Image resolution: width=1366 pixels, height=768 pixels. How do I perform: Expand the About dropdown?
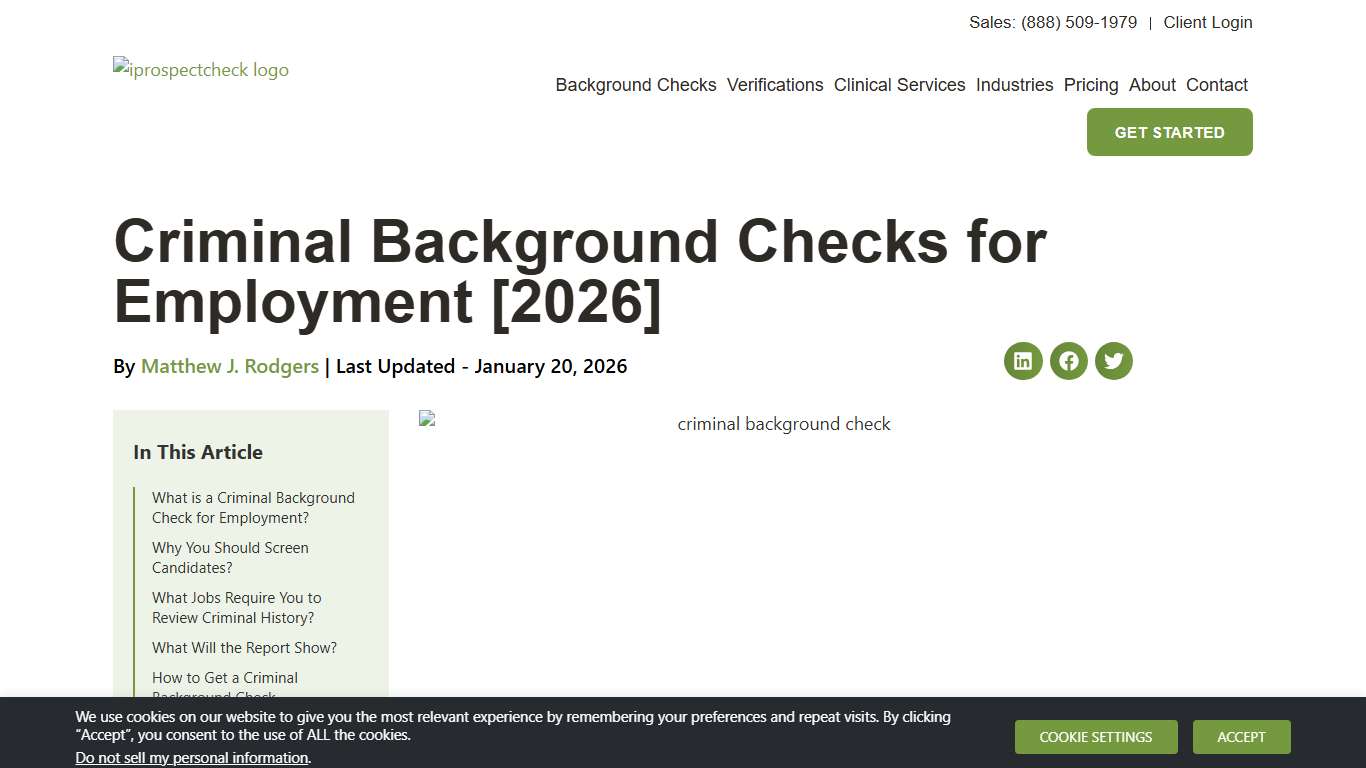point(1152,85)
